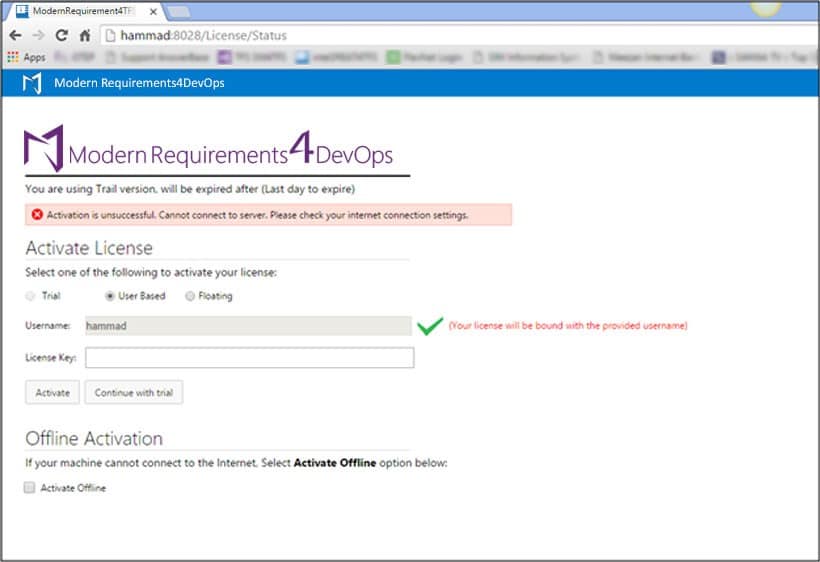Click the 'Activation is unsuccessful' error message
The height and width of the screenshot is (562, 820).
pos(257,215)
